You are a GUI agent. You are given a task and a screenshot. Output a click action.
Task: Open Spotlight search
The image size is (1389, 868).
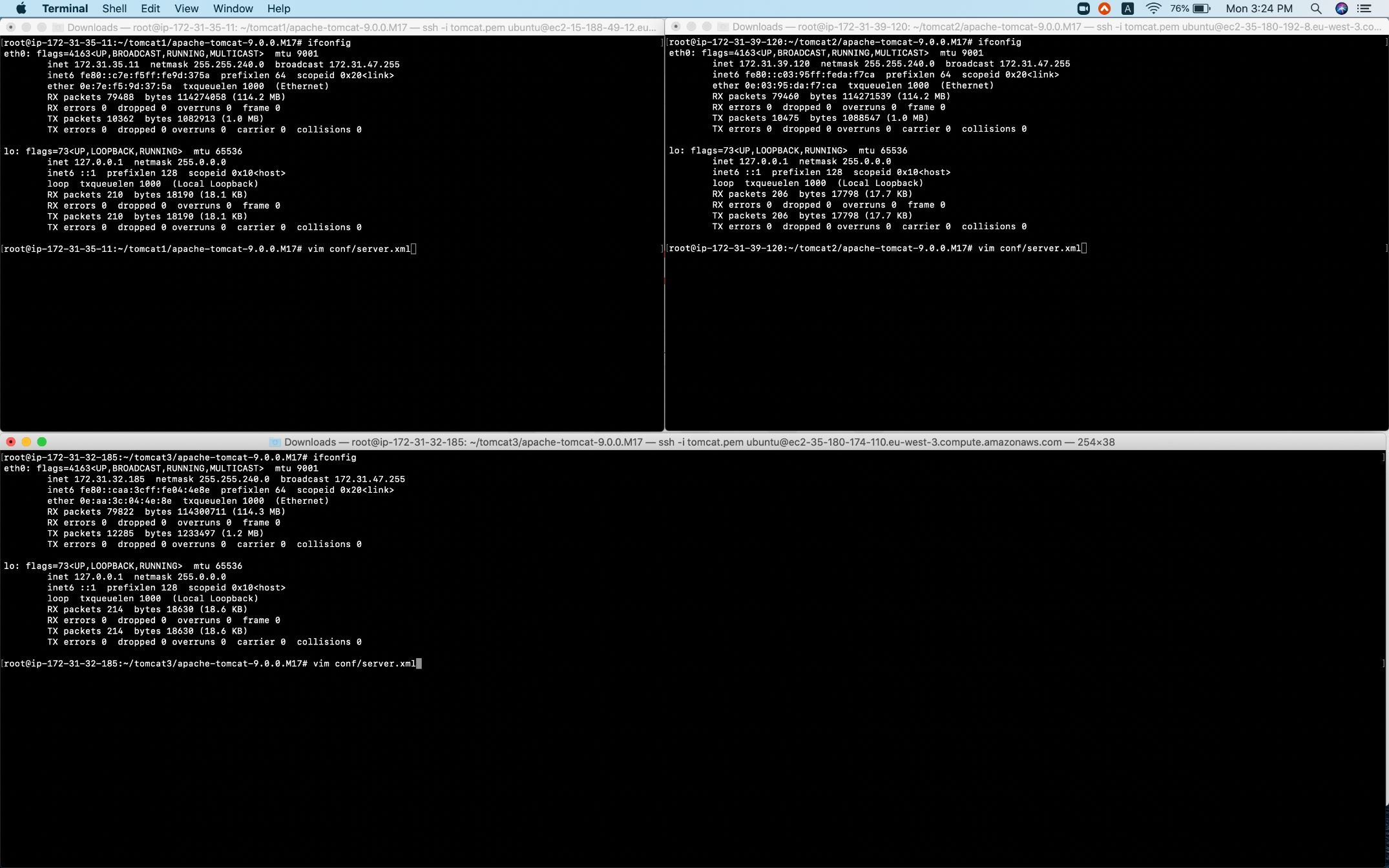tap(1315, 8)
